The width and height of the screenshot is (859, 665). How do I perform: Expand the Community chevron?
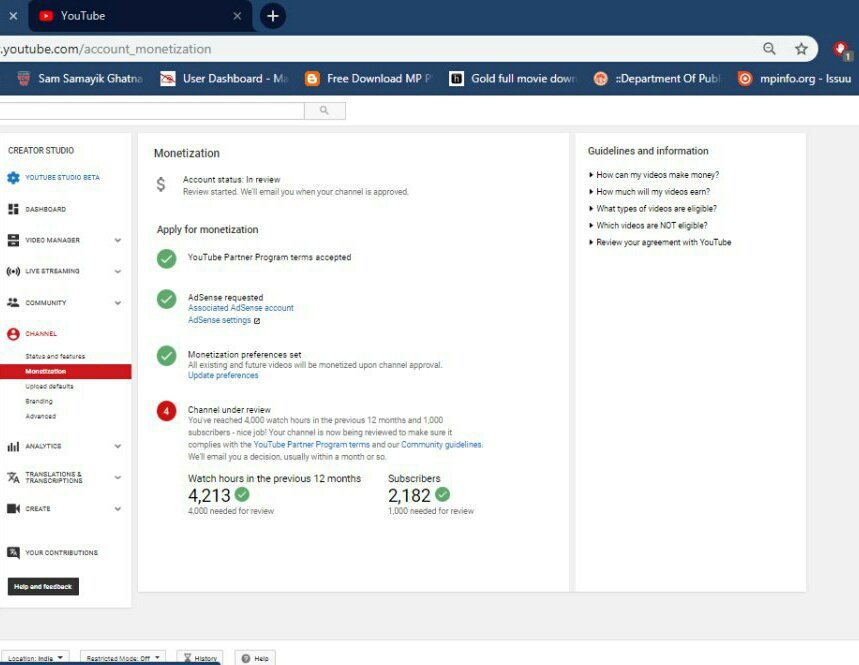pos(118,302)
